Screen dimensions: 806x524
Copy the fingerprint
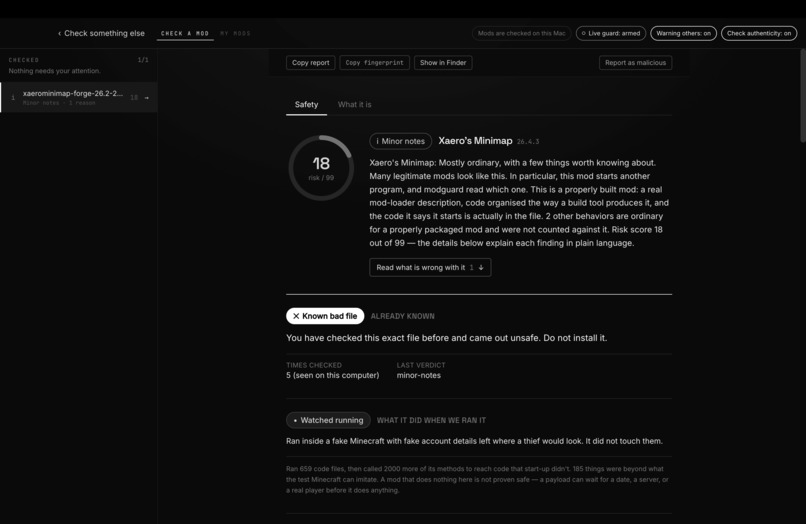coord(374,63)
